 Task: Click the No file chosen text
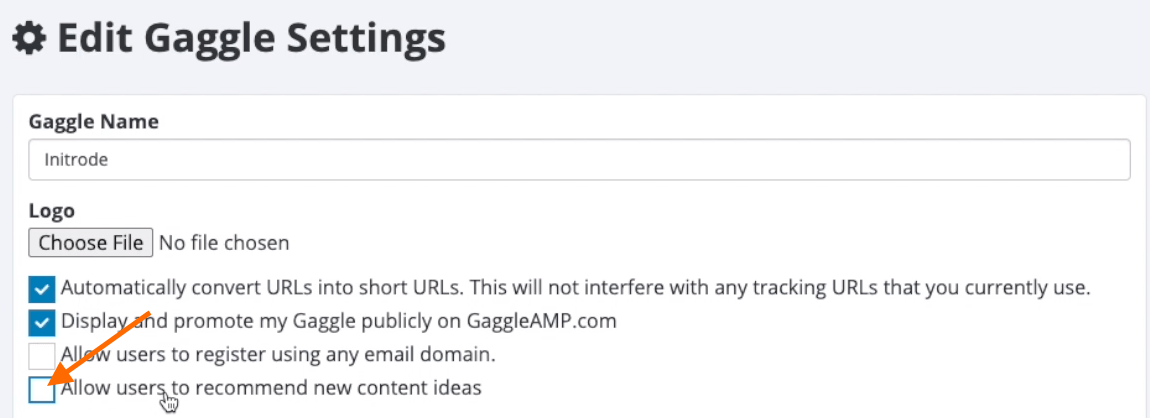(224, 243)
